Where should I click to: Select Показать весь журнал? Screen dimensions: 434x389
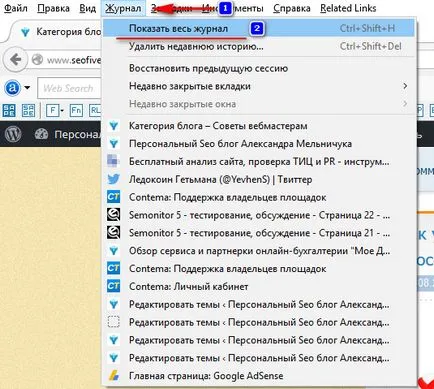(259, 28)
